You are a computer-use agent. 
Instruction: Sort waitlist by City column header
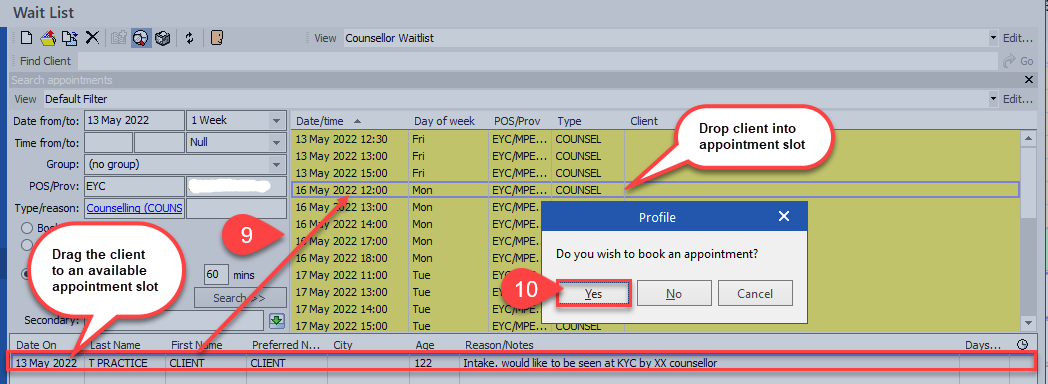click(x=368, y=345)
